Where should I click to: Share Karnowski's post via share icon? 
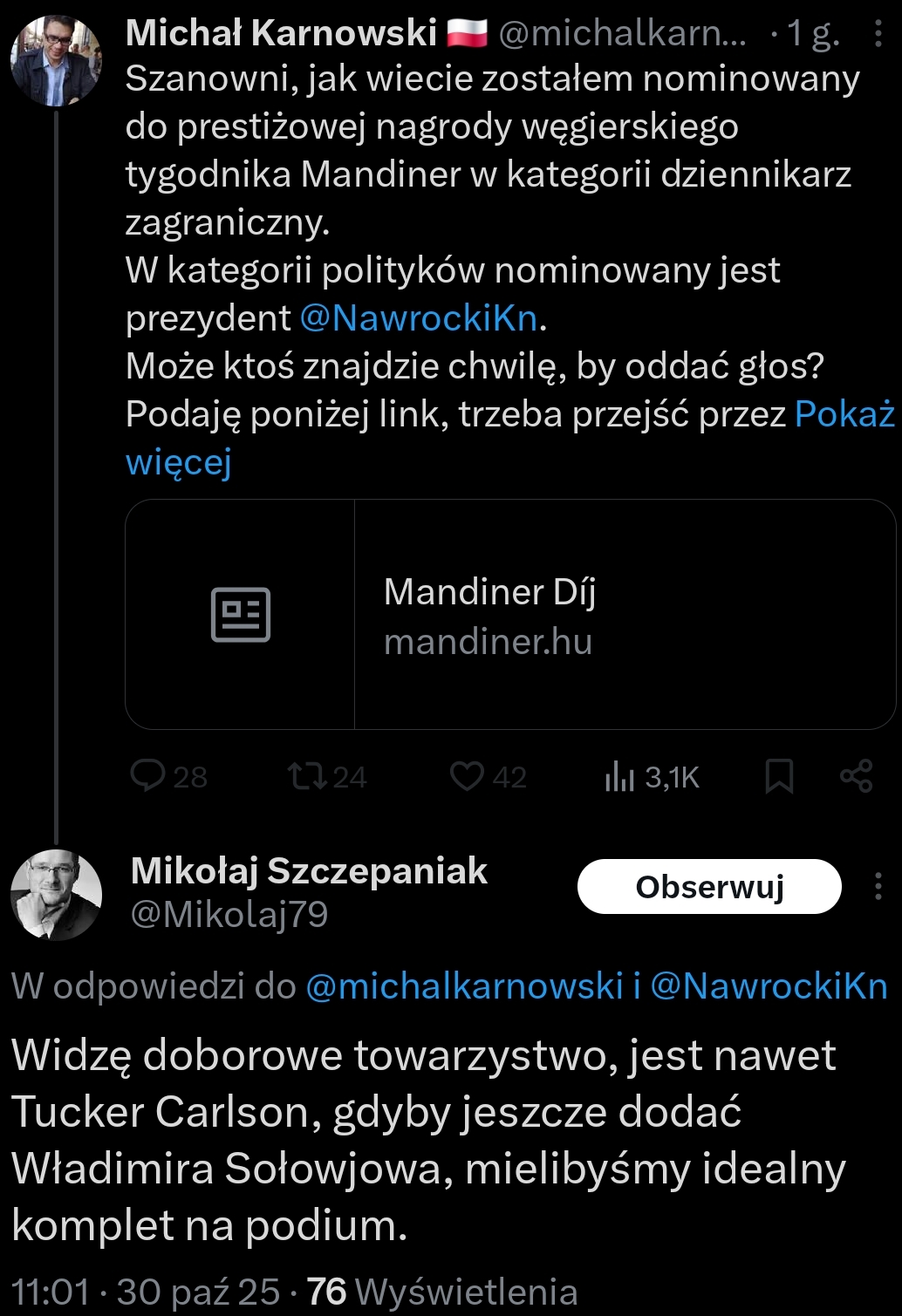pos(856,775)
